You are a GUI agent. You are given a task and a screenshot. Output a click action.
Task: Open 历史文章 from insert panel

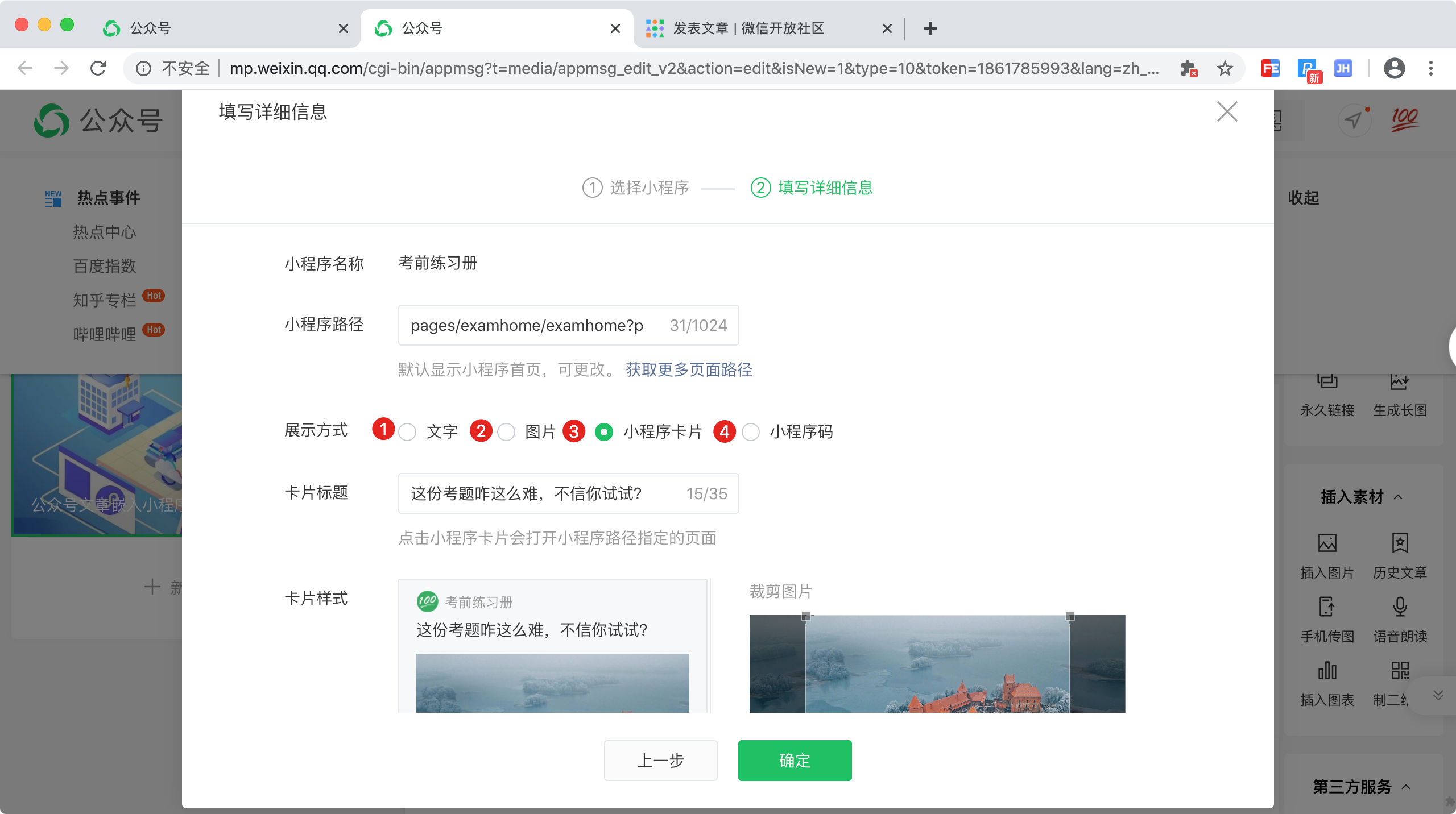point(1400,543)
